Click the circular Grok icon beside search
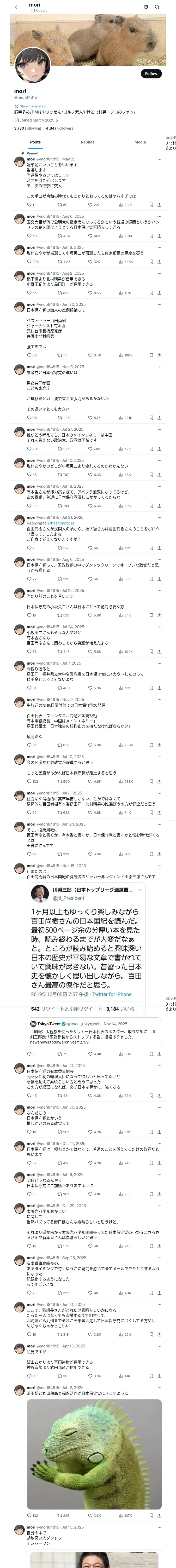The image size is (176, 1568). coord(146,7)
